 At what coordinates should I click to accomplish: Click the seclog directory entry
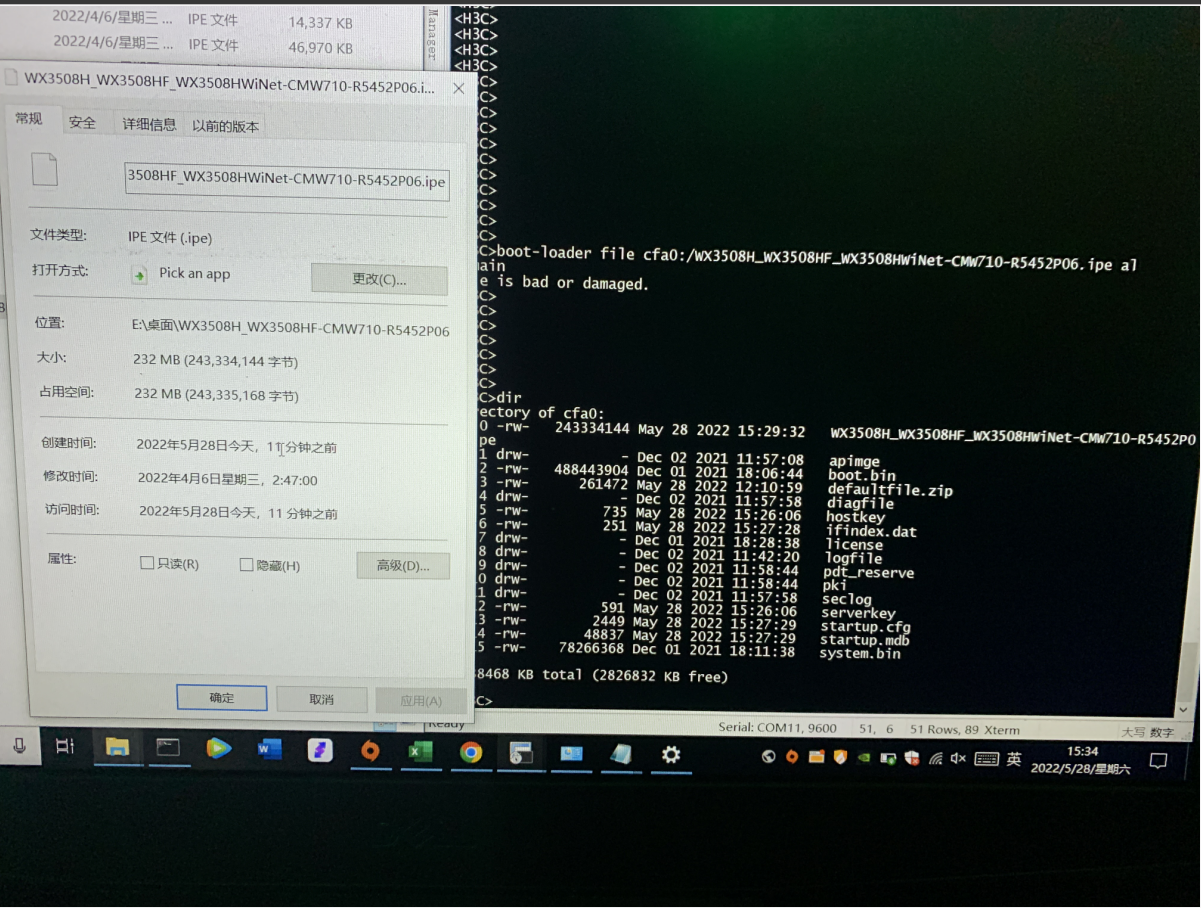click(x=847, y=599)
